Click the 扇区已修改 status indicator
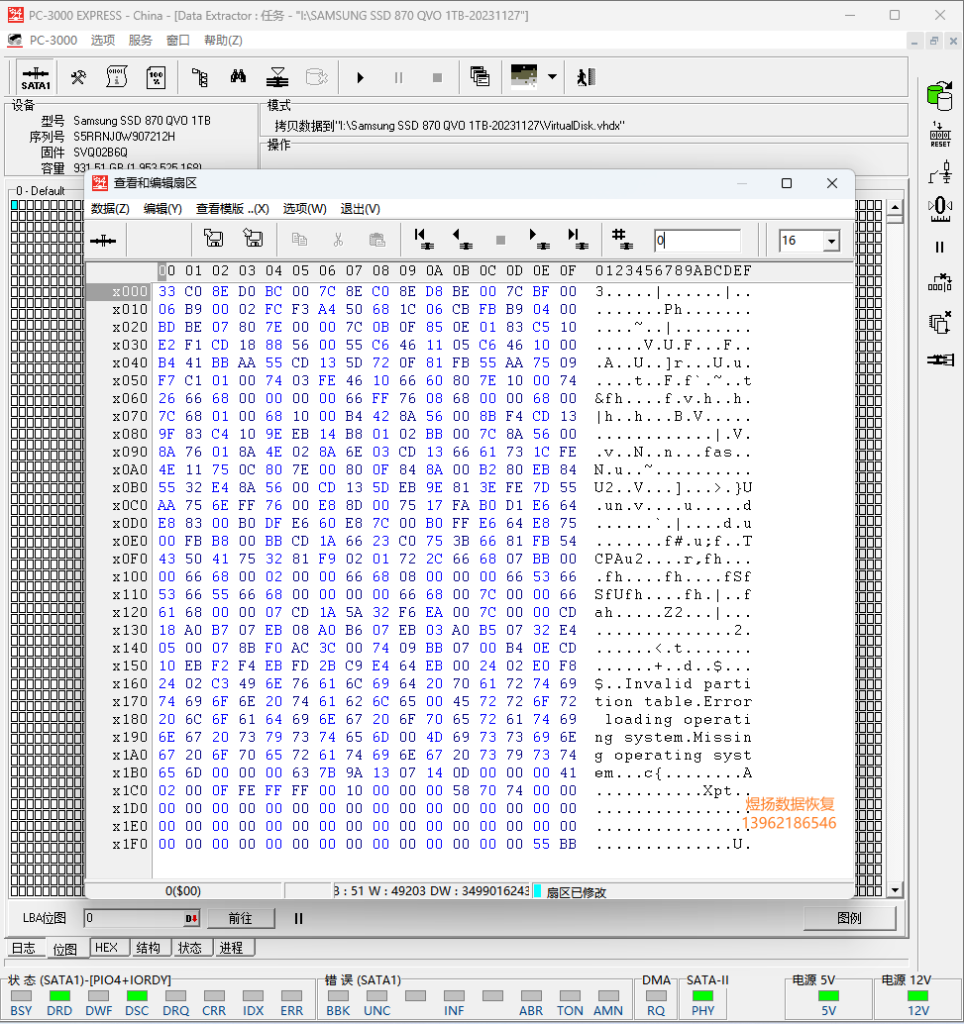 pyautogui.click(x=575, y=892)
